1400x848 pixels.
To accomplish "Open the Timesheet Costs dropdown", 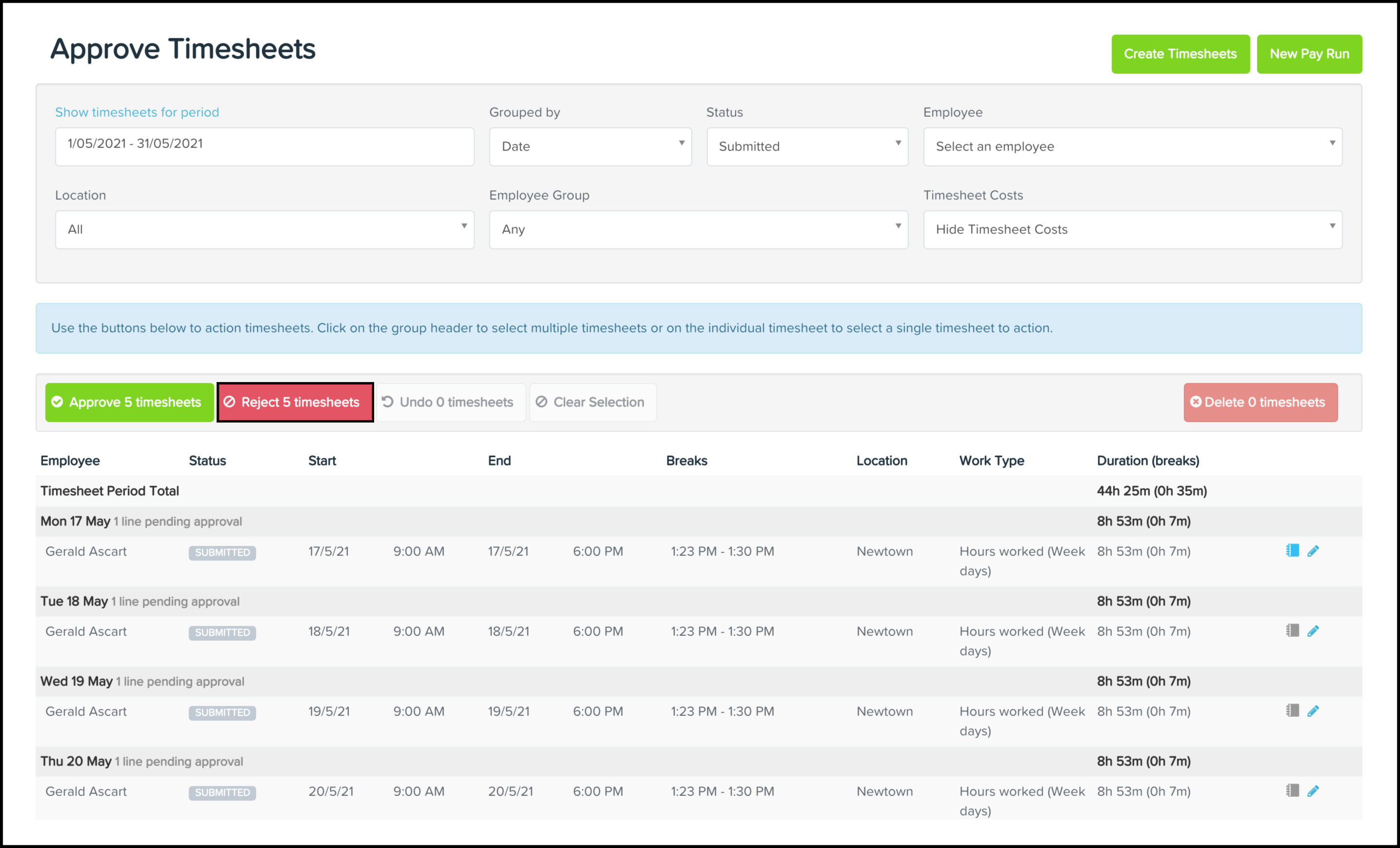I will tap(1132, 230).
